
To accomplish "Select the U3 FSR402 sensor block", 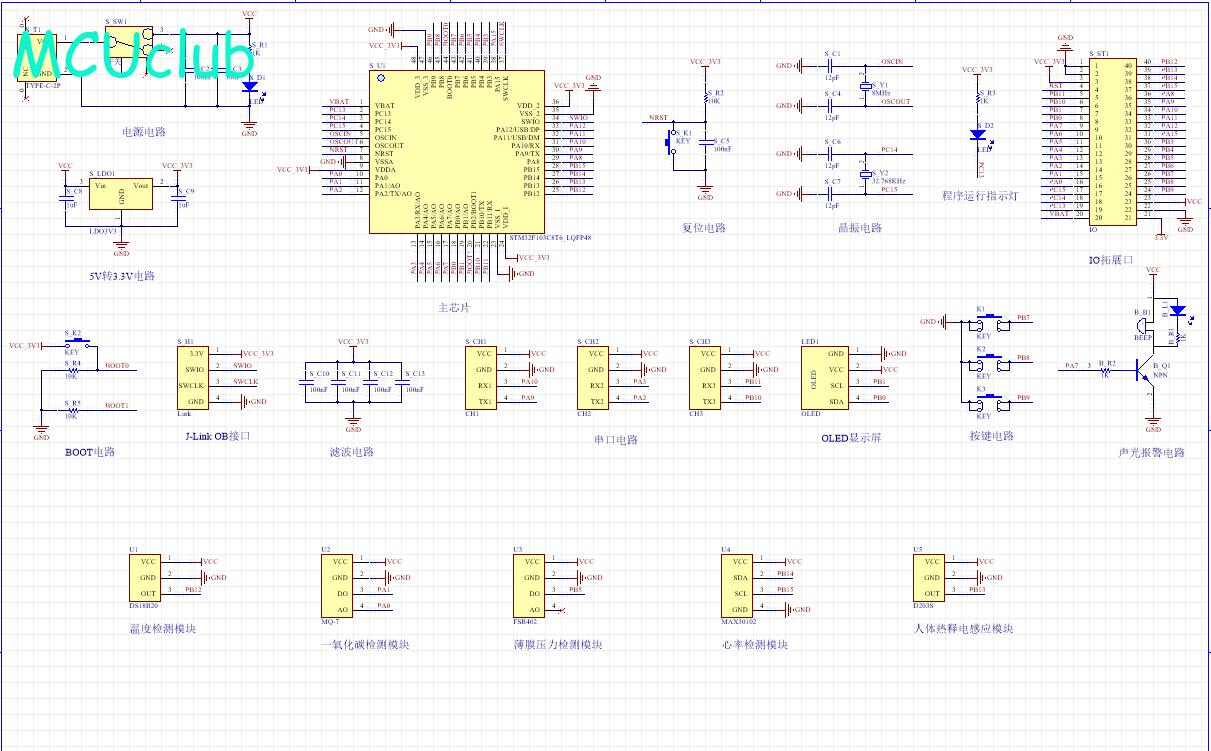I will [x=530, y=586].
